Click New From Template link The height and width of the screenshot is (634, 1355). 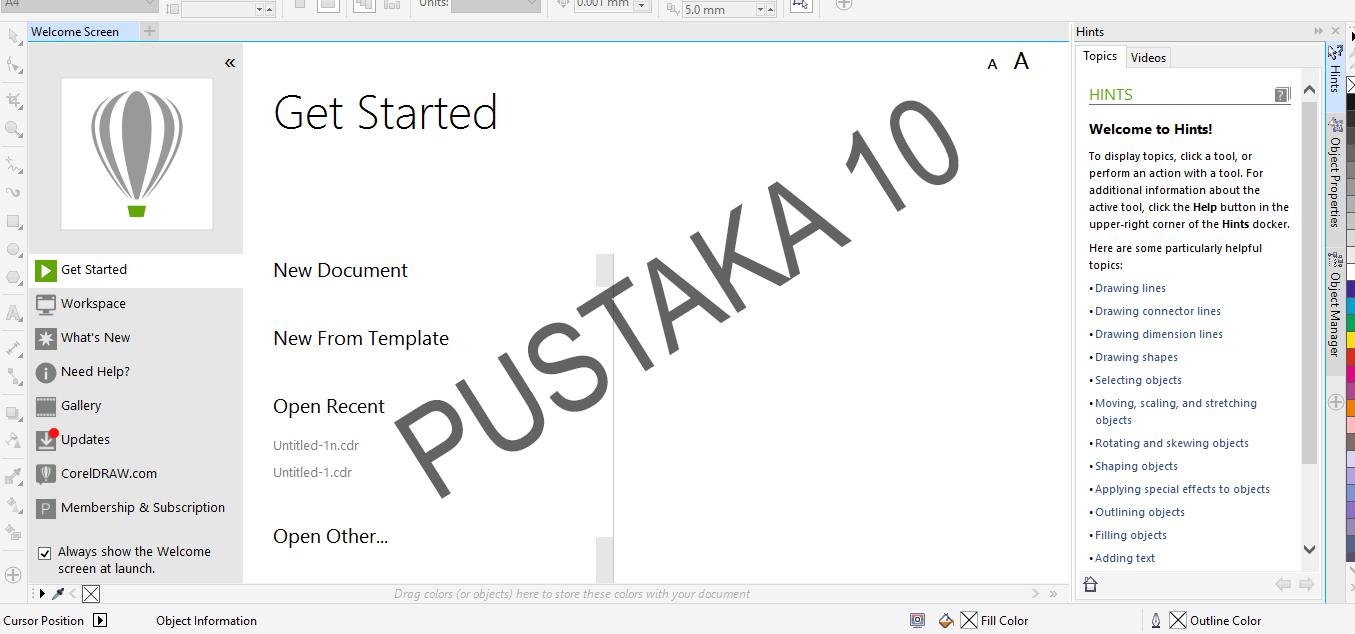pos(361,339)
